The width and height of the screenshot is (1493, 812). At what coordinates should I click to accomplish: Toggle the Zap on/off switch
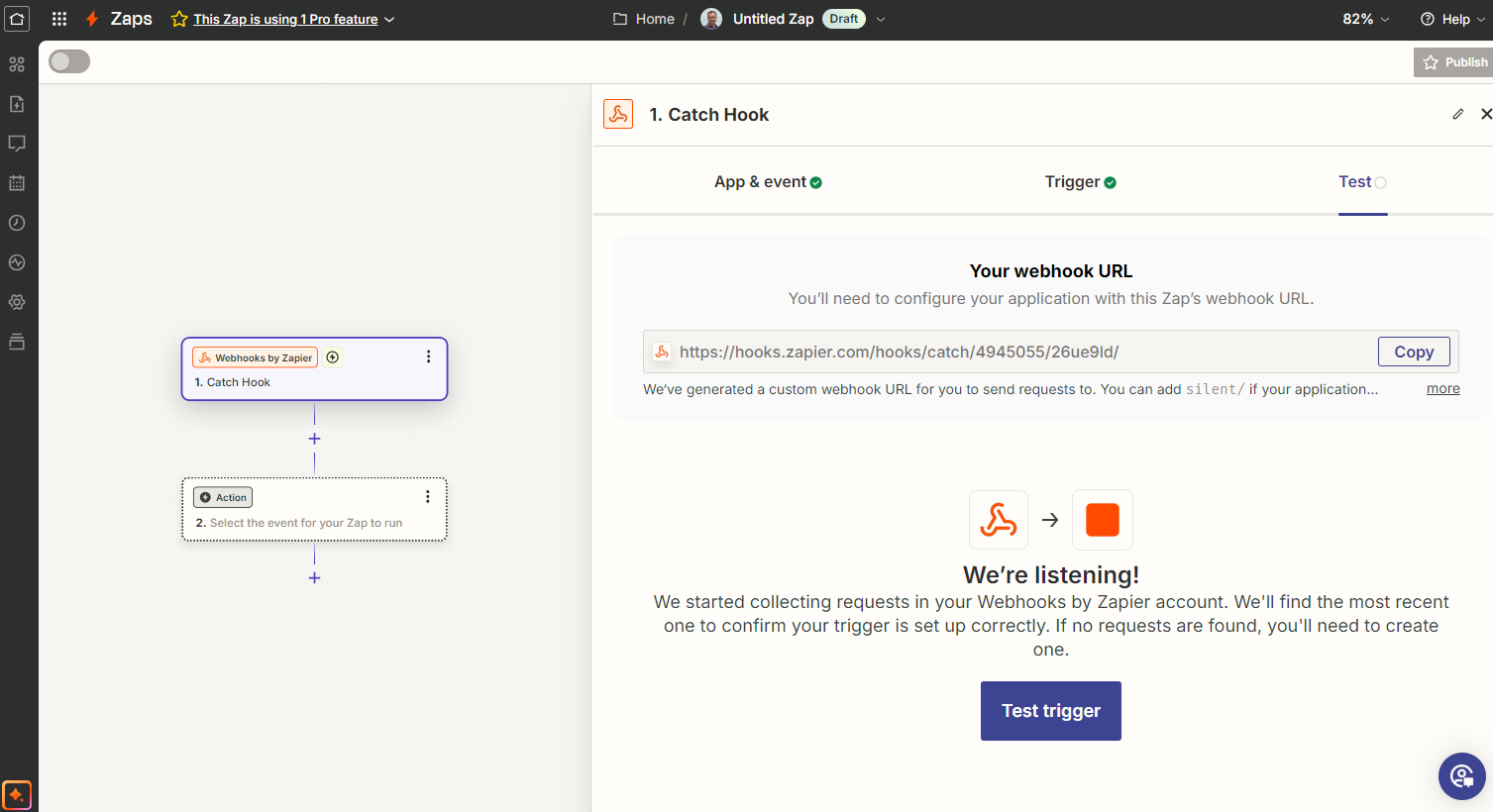(69, 61)
